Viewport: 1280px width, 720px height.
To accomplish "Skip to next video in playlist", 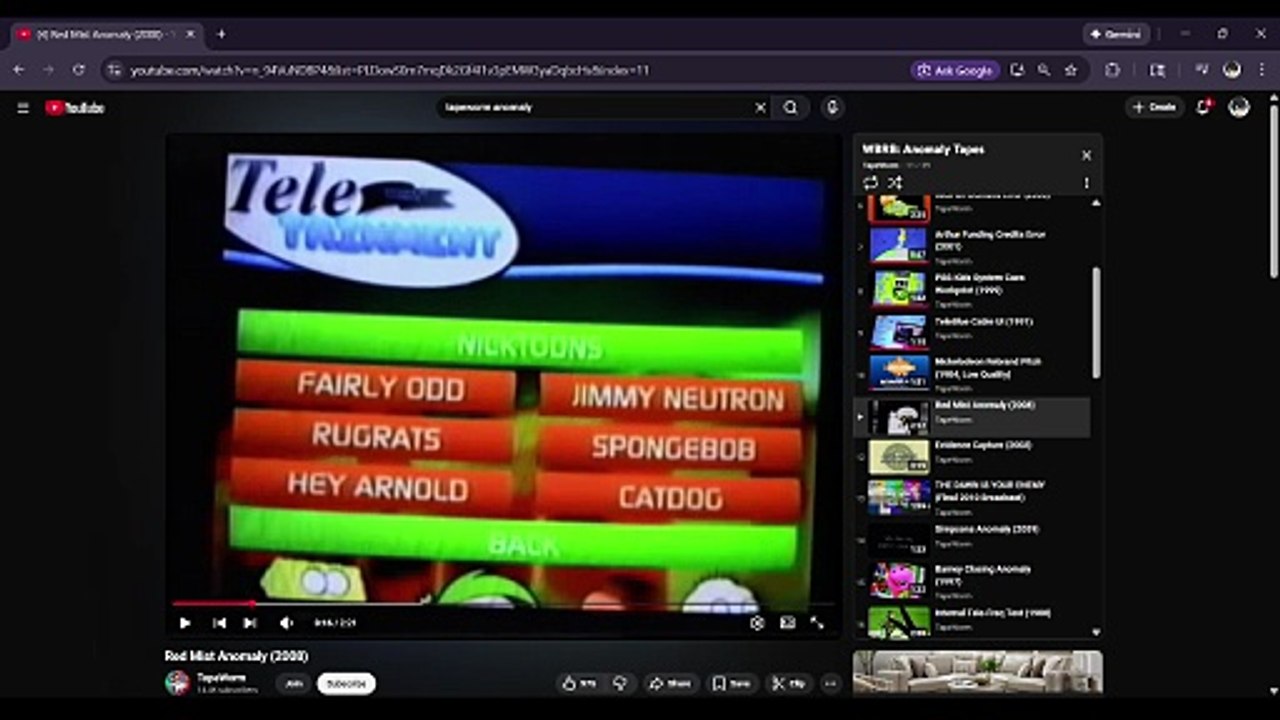I will pyautogui.click(x=250, y=623).
